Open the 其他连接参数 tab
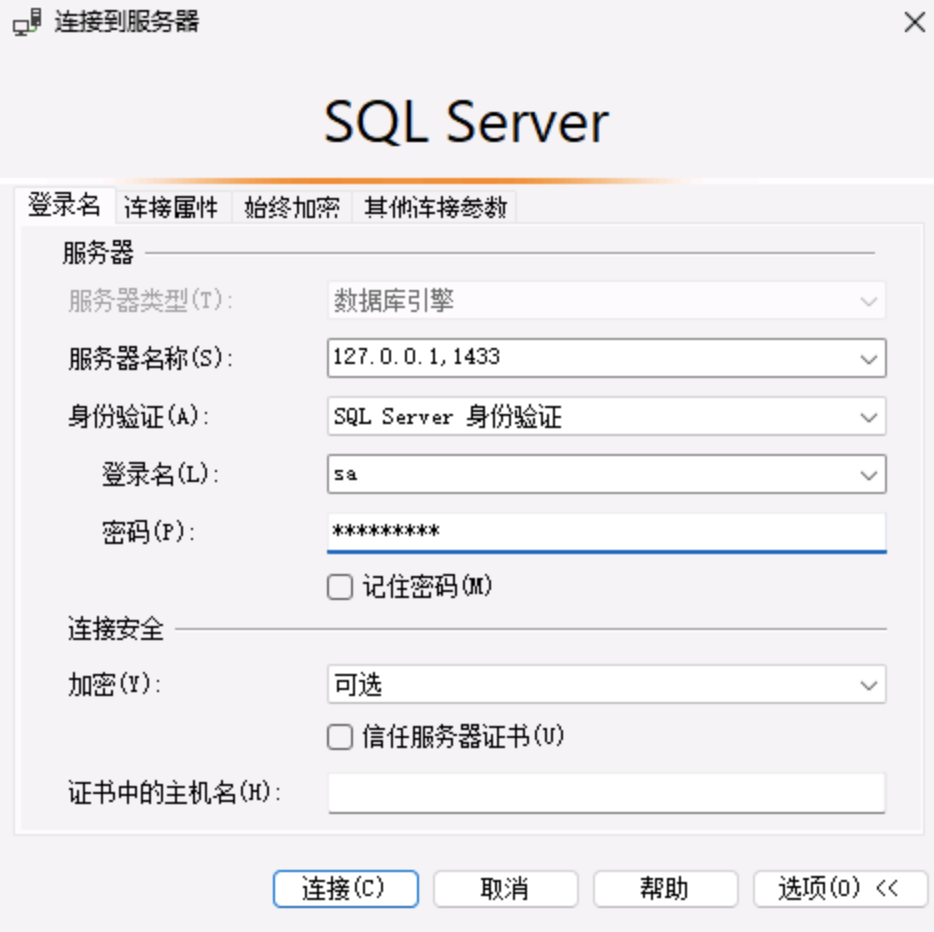The image size is (934, 932). [x=435, y=208]
